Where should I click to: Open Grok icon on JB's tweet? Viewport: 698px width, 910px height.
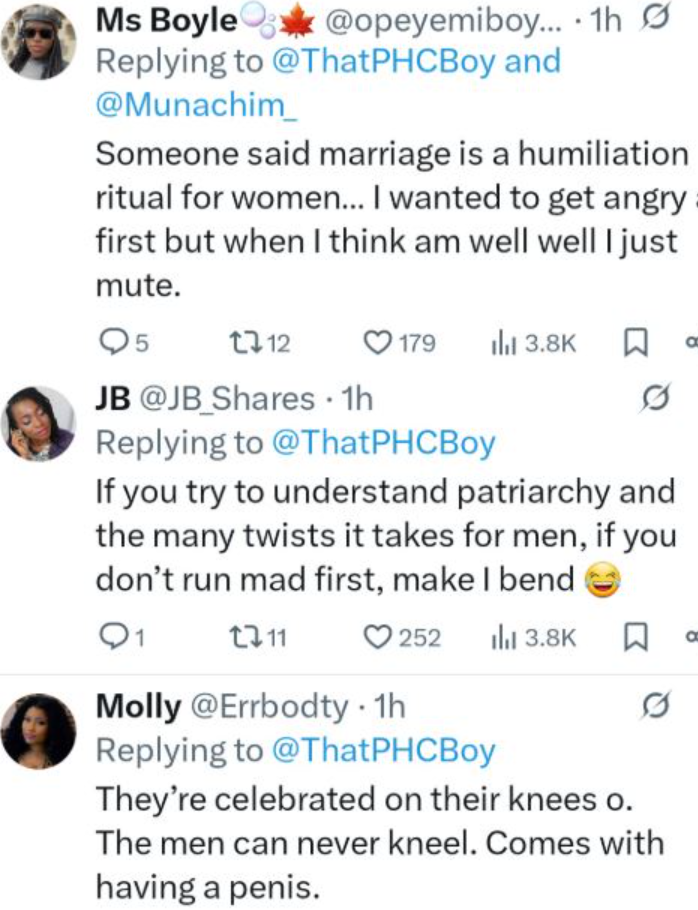point(652,400)
